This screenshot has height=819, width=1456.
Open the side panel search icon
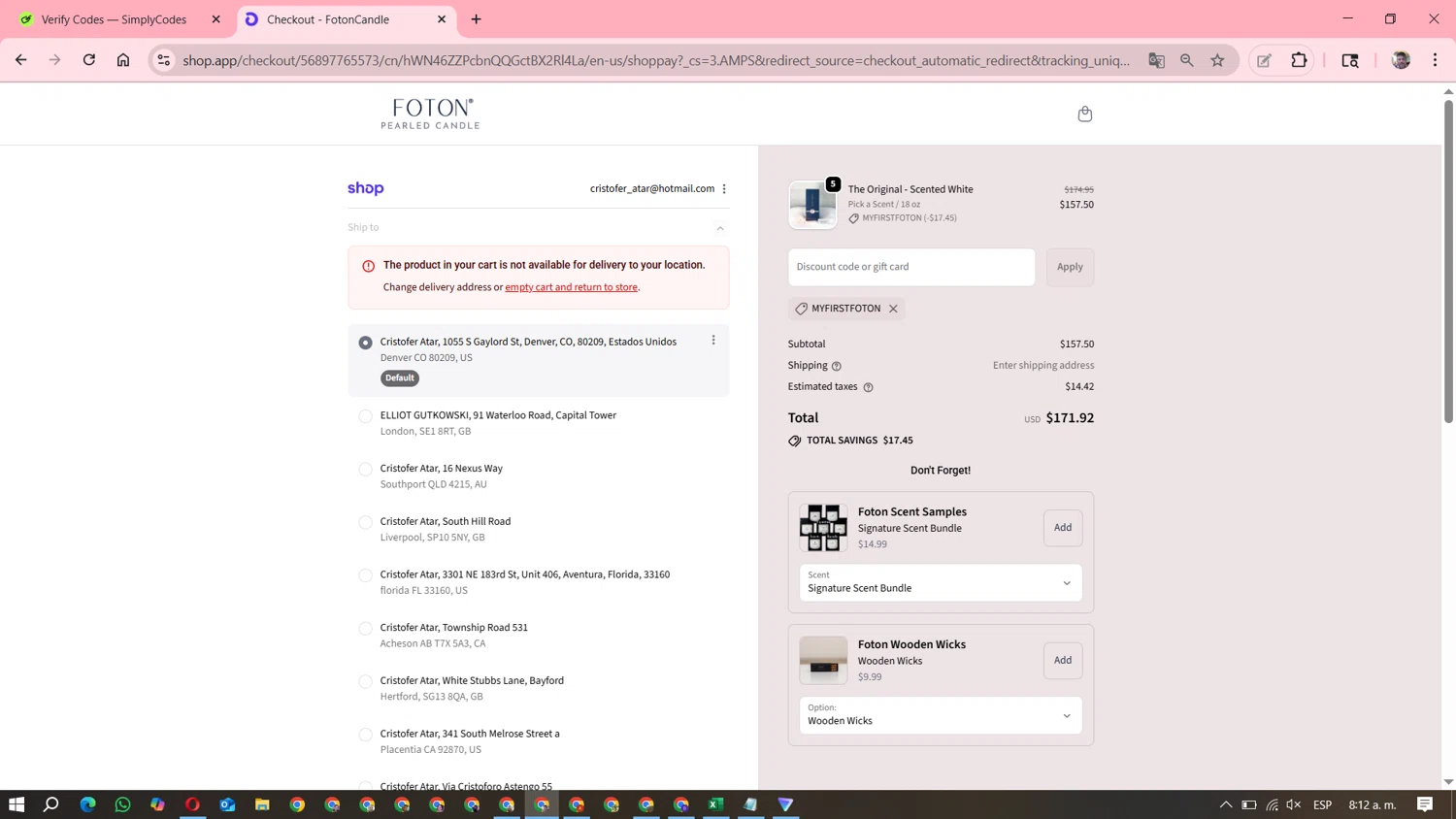1350,60
